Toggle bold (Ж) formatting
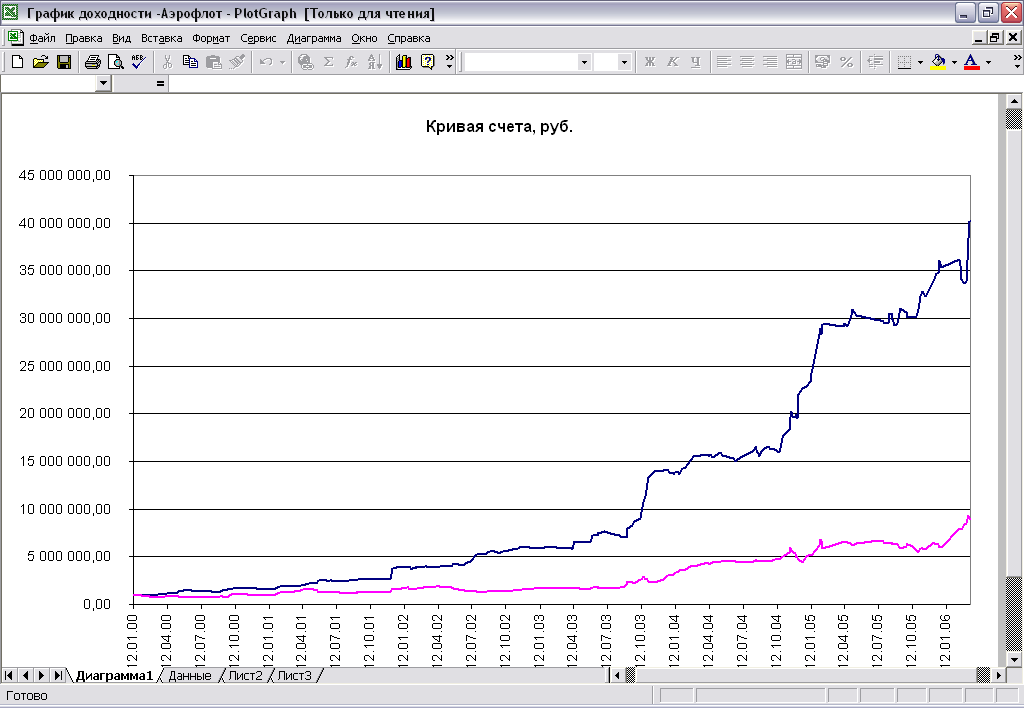This screenshot has width=1024, height=708. click(x=649, y=62)
